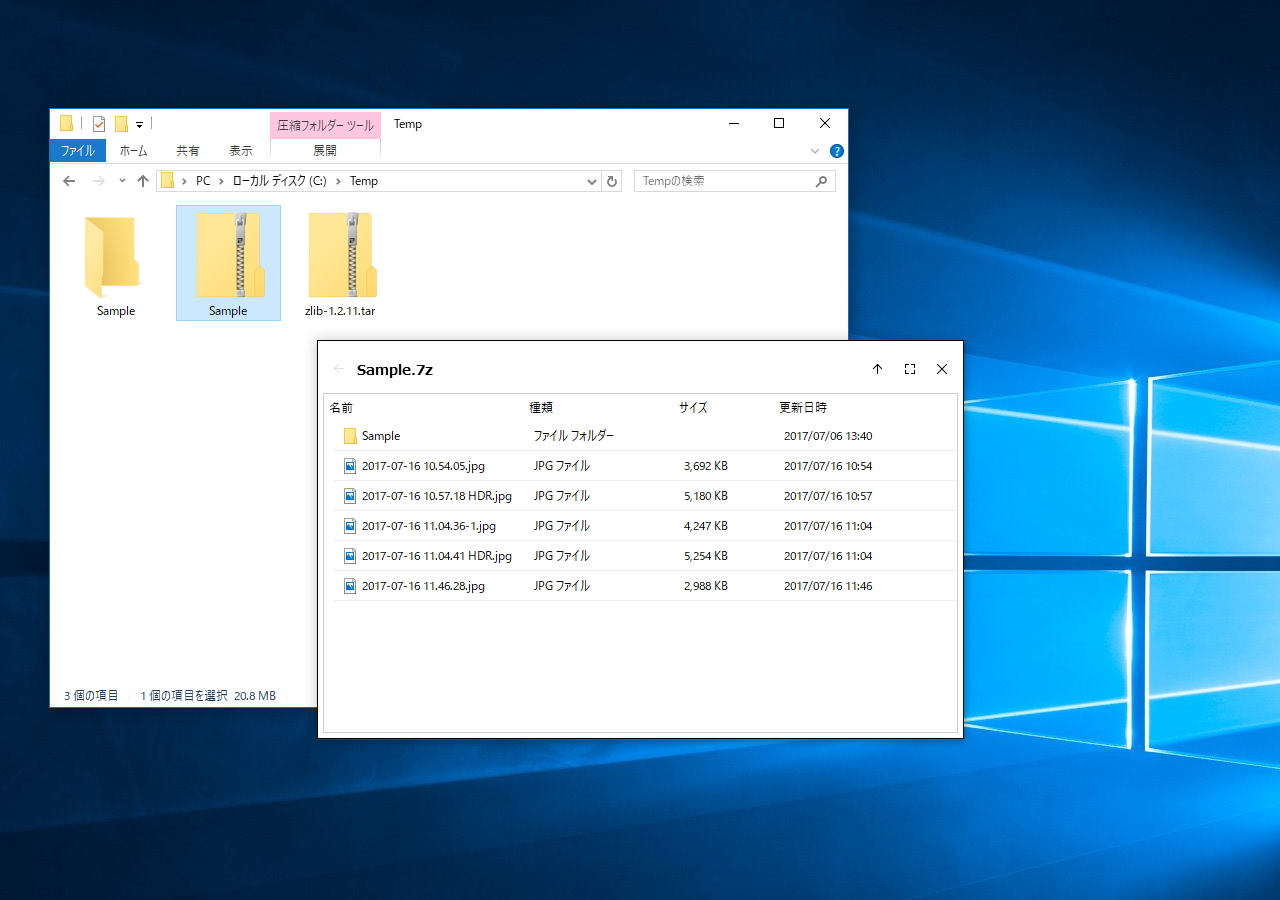
Task: Expand the breadcrumb chevron before PC
Action: click(x=184, y=181)
